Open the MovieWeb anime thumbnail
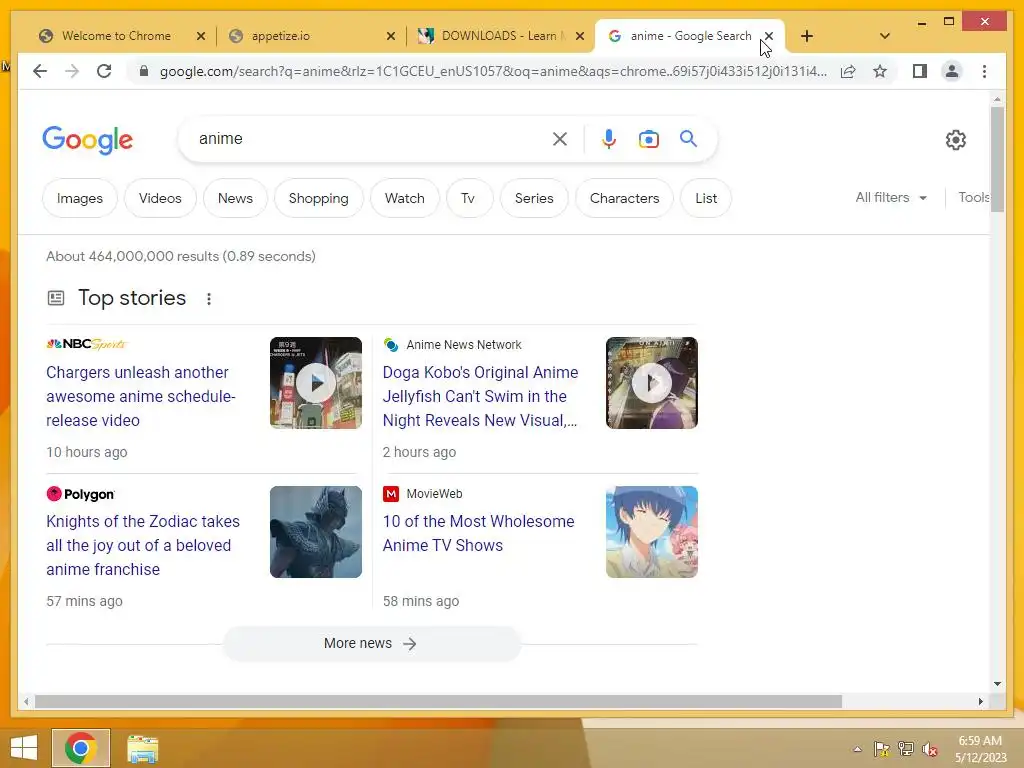The height and width of the screenshot is (768, 1024). [652, 532]
